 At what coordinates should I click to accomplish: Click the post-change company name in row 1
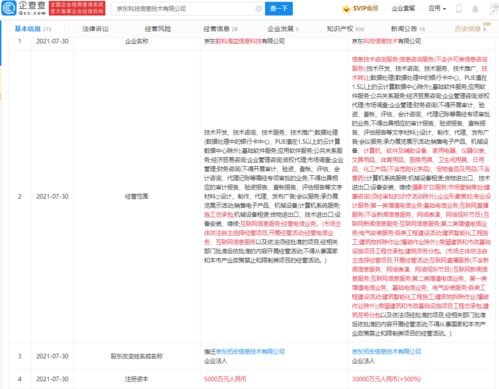point(386,41)
